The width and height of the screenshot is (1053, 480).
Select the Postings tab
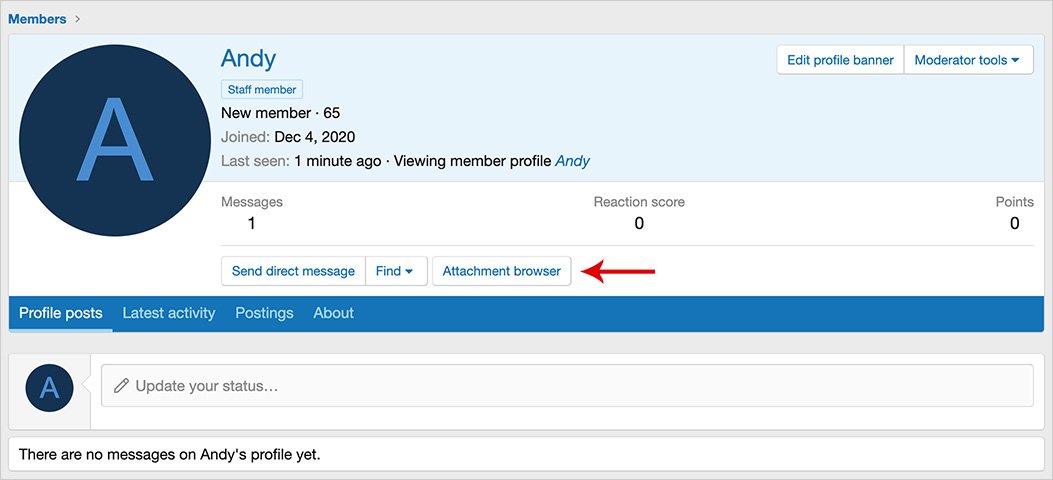click(x=264, y=313)
